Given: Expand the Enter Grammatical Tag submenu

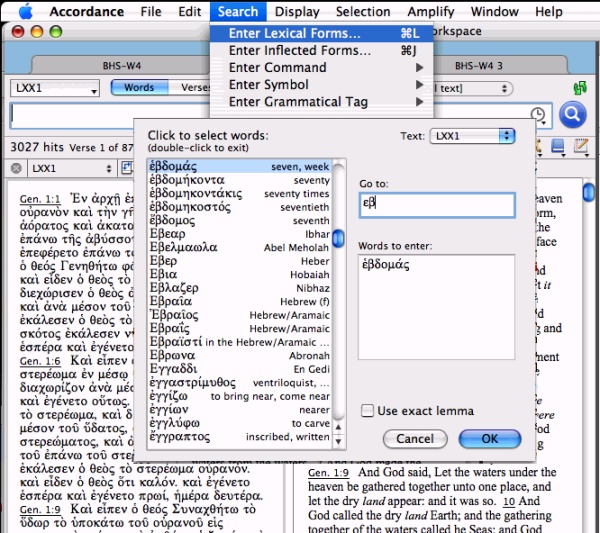Looking at the screenshot, I should coord(321,102).
